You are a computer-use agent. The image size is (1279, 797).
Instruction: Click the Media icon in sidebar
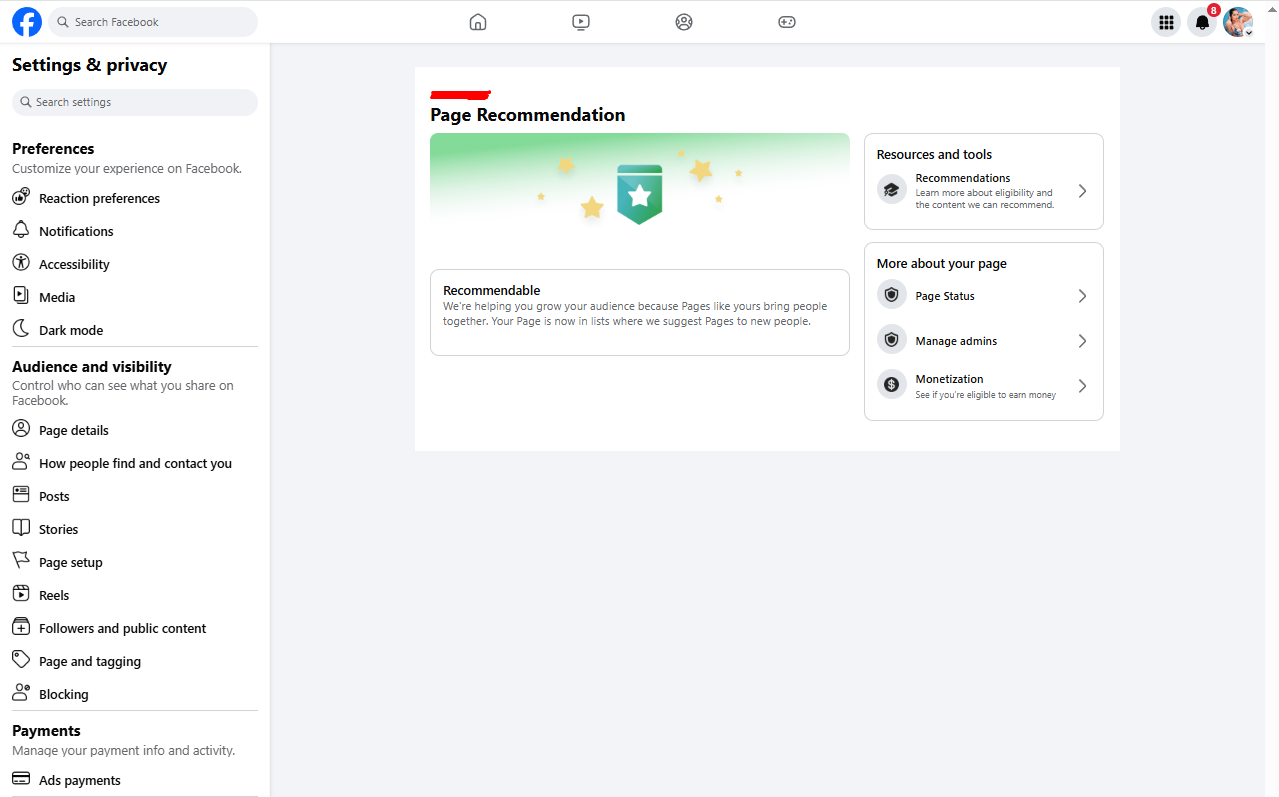[x=21, y=296]
